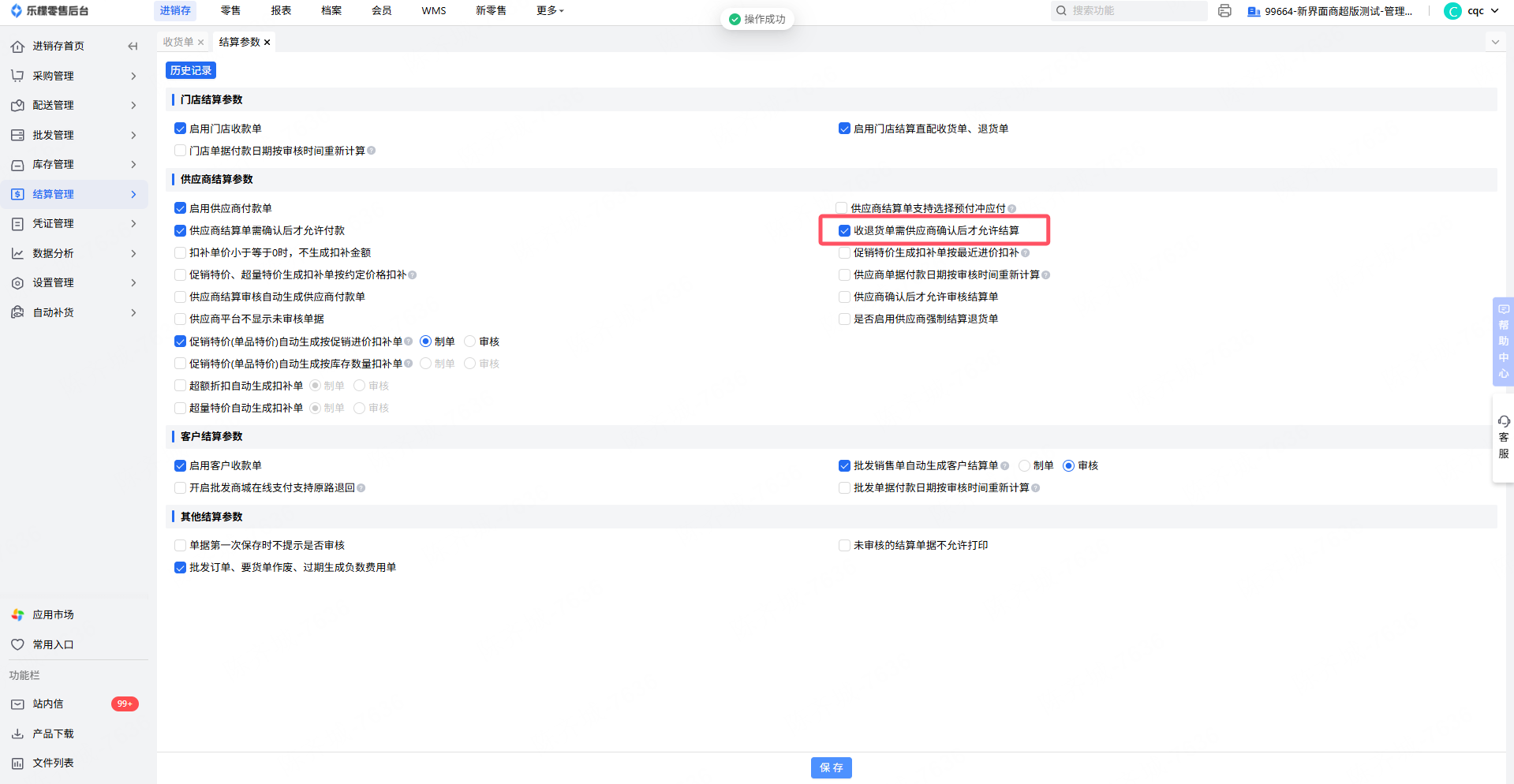Click the 常用入口 heart icon
This screenshot has width=1514, height=784.
click(x=17, y=644)
